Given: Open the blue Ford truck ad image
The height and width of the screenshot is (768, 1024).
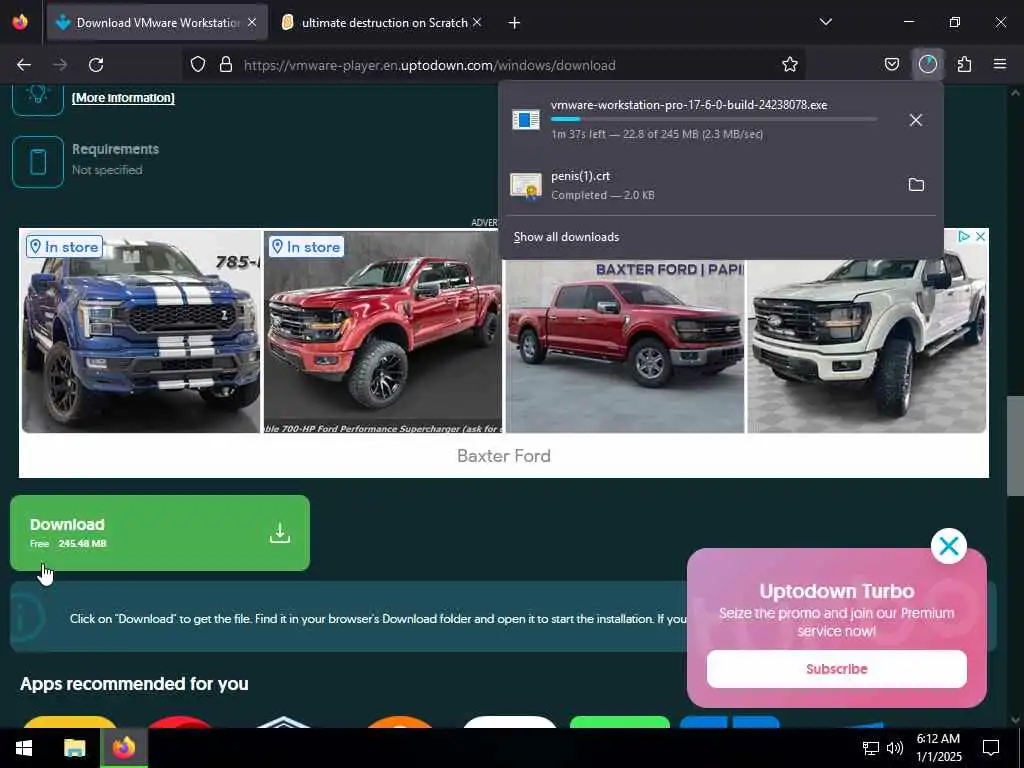Looking at the screenshot, I should [x=141, y=331].
